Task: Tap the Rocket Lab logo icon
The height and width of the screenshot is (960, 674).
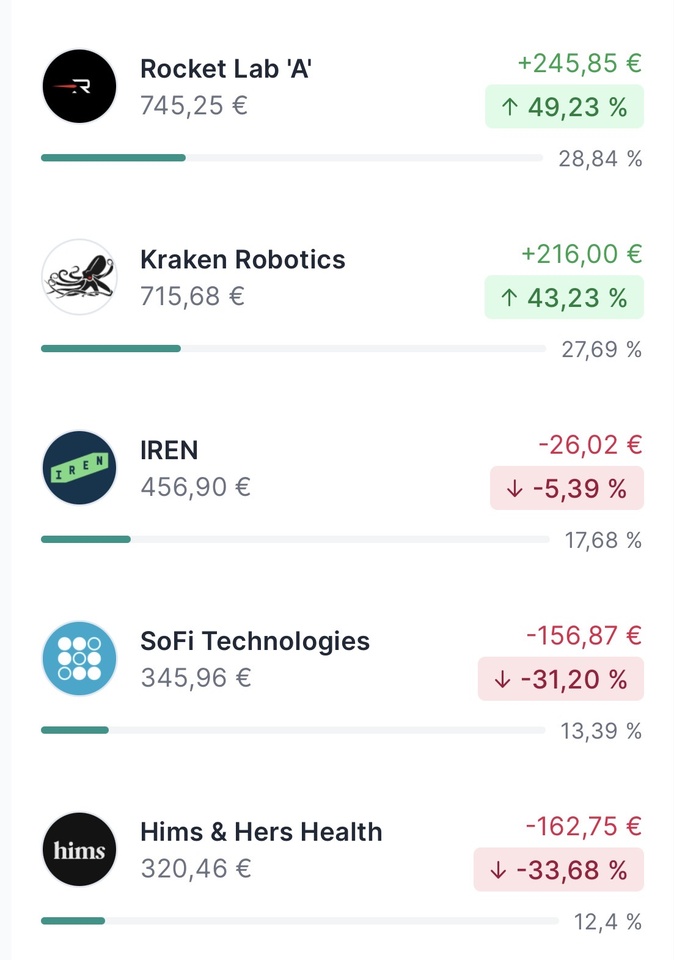Action: (79, 86)
